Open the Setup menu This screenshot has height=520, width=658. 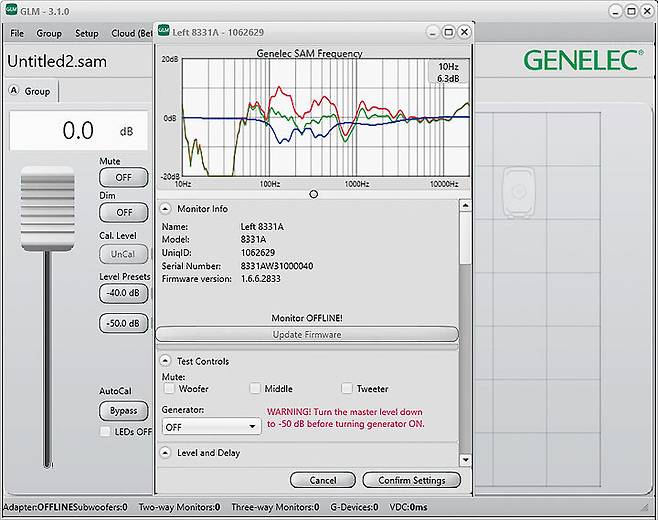87,33
